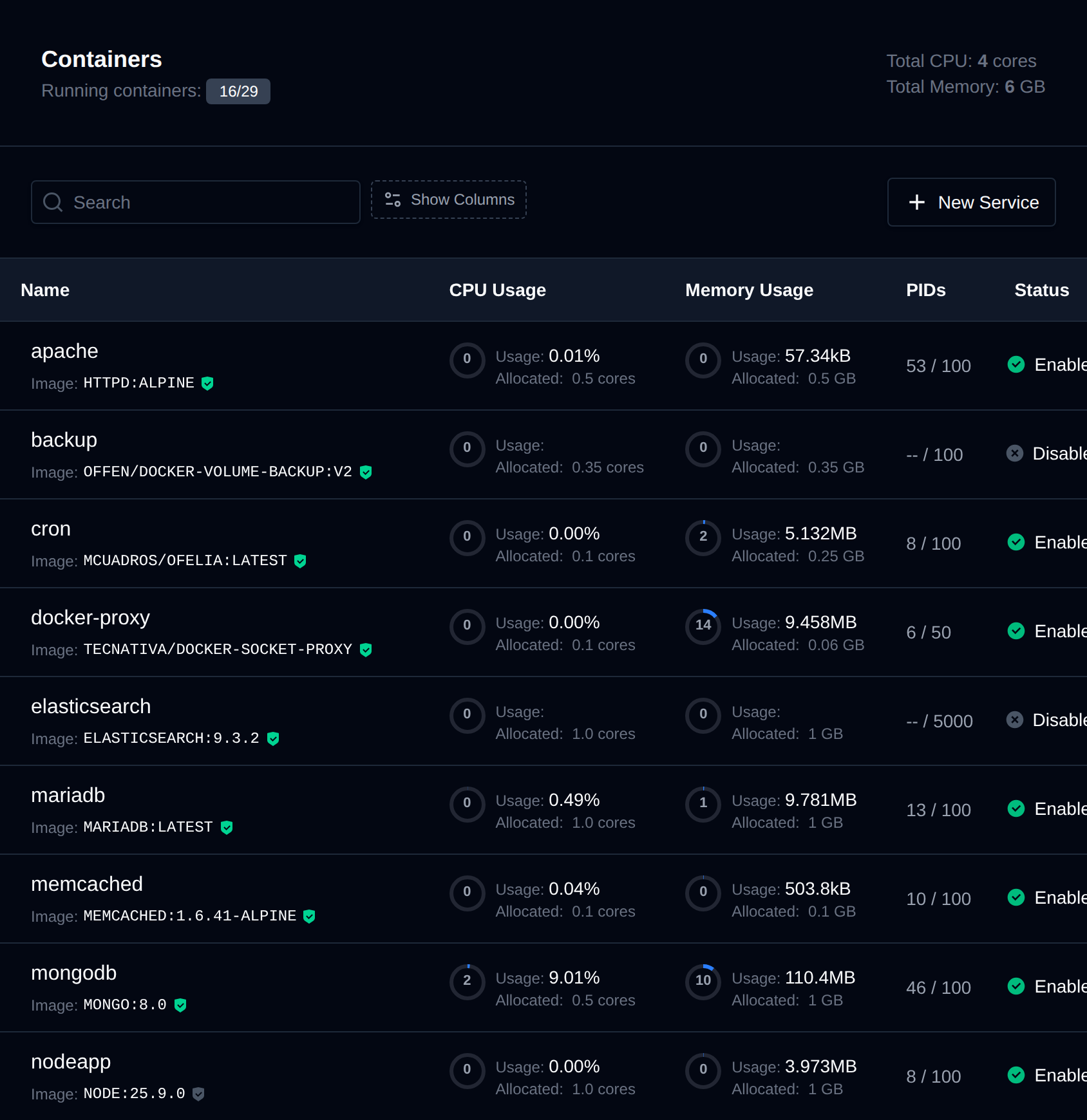The image size is (1087, 1120).
Task: Click nodeapp's Enabled check icon
Action: [1016, 1075]
